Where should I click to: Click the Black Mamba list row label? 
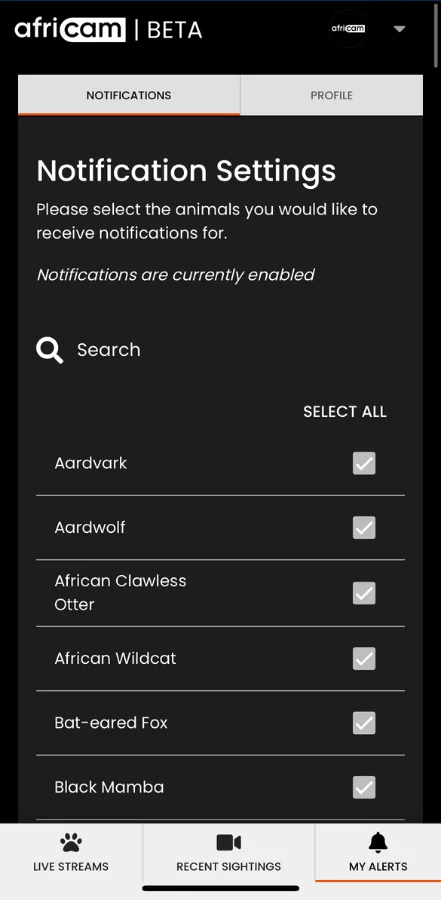[x=109, y=787]
